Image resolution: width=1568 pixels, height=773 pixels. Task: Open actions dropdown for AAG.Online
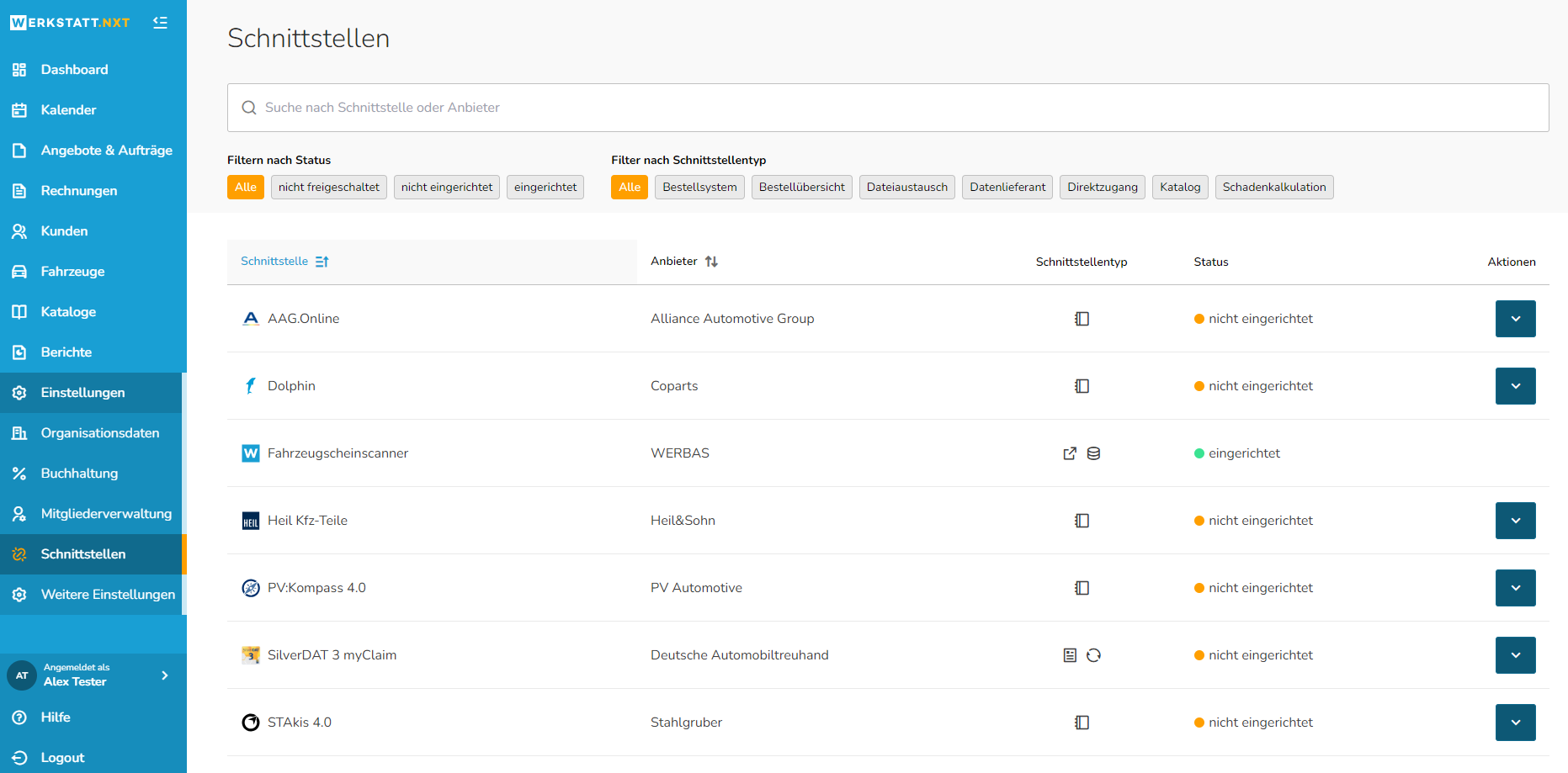click(x=1516, y=319)
